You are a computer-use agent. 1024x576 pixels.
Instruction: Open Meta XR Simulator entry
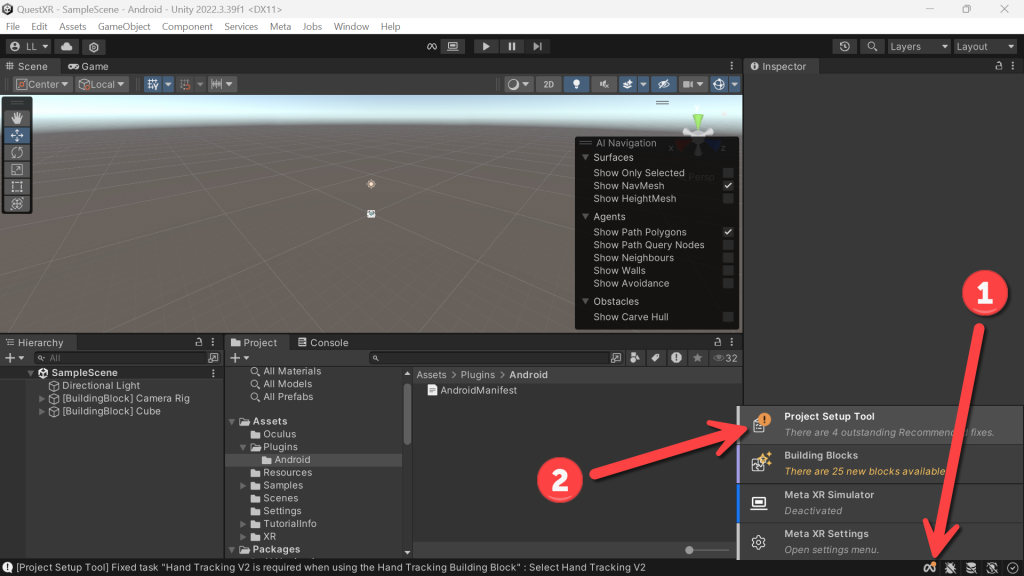tap(880, 503)
